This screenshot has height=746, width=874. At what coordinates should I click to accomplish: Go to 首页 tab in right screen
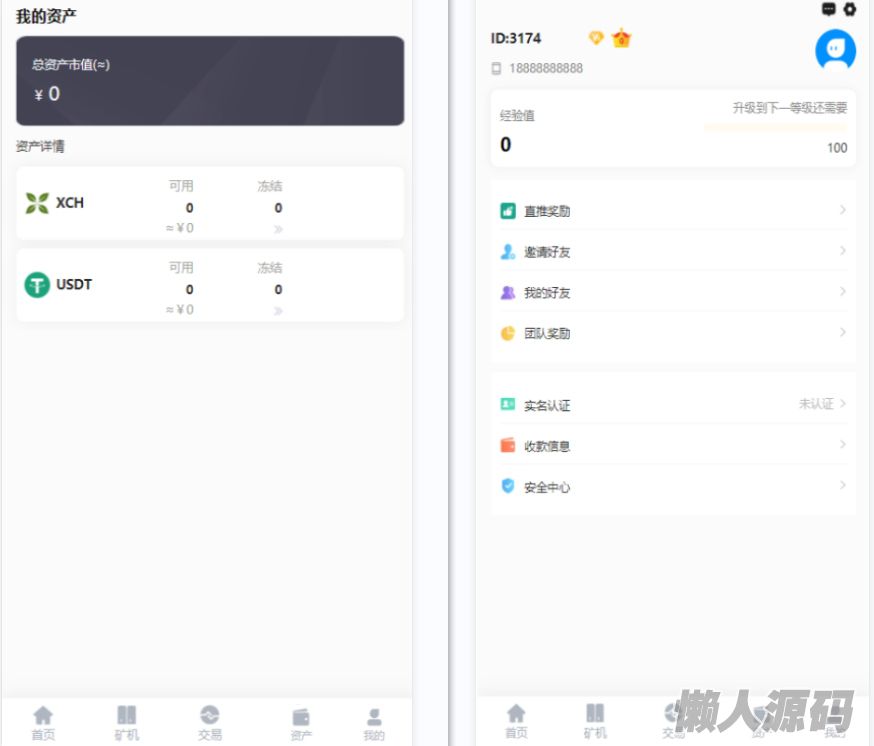516,721
